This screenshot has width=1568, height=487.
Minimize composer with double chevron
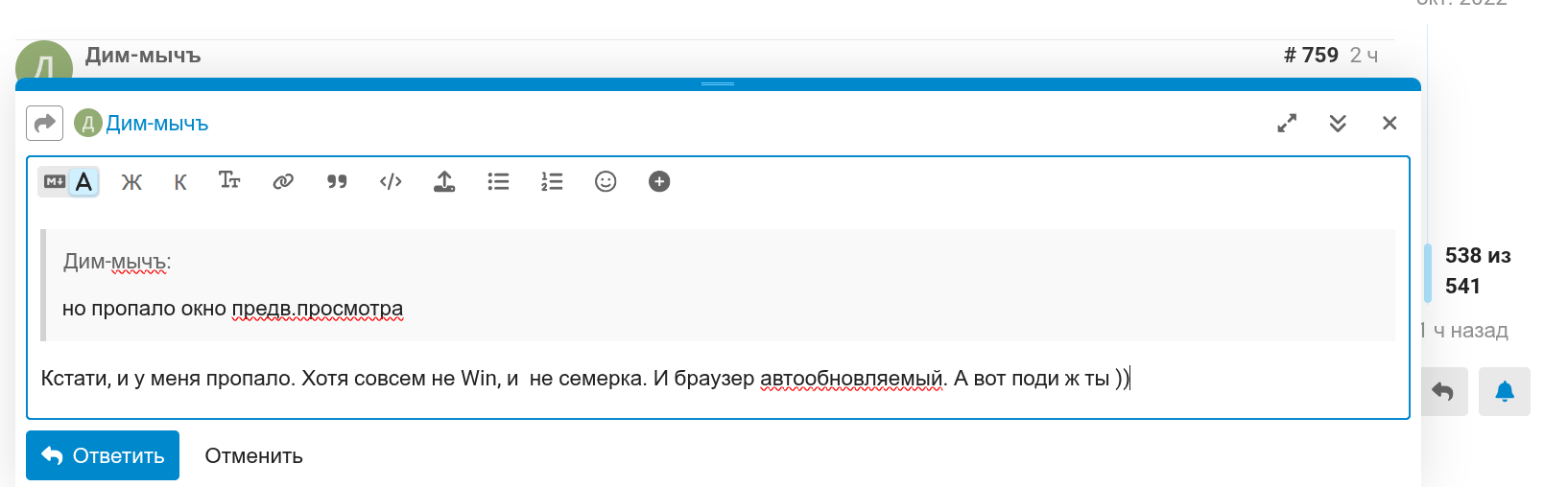(x=1338, y=124)
